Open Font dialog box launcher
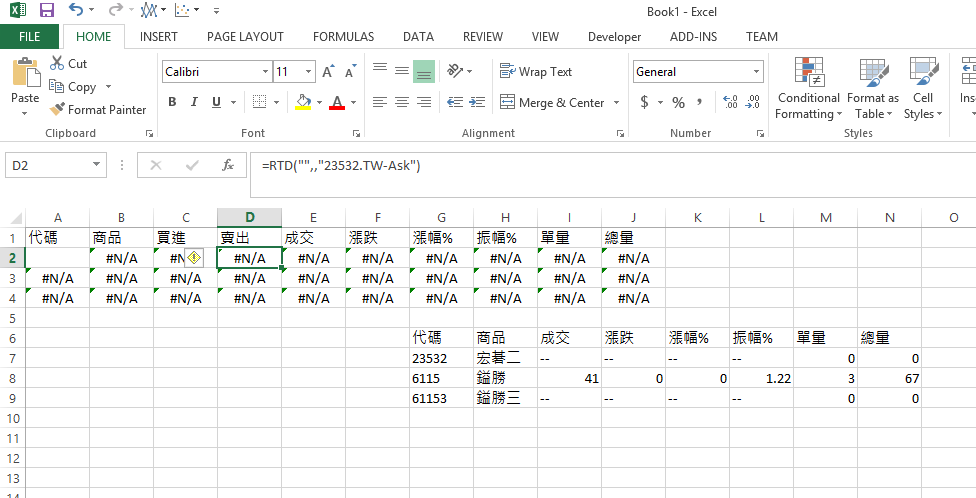The image size is (976, 498). (x=357, y=133)
